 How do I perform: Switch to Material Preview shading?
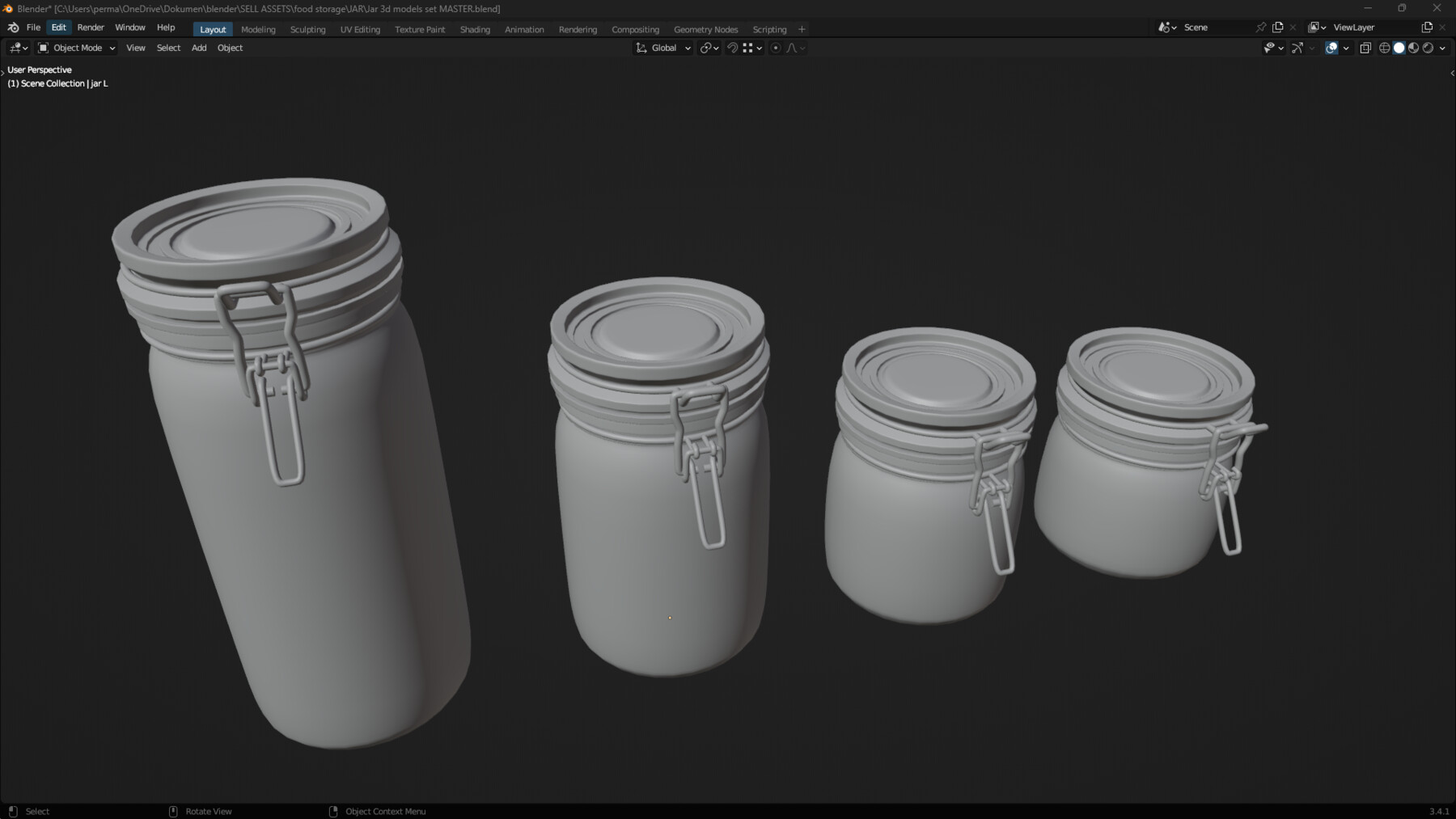pos(1414,48)
